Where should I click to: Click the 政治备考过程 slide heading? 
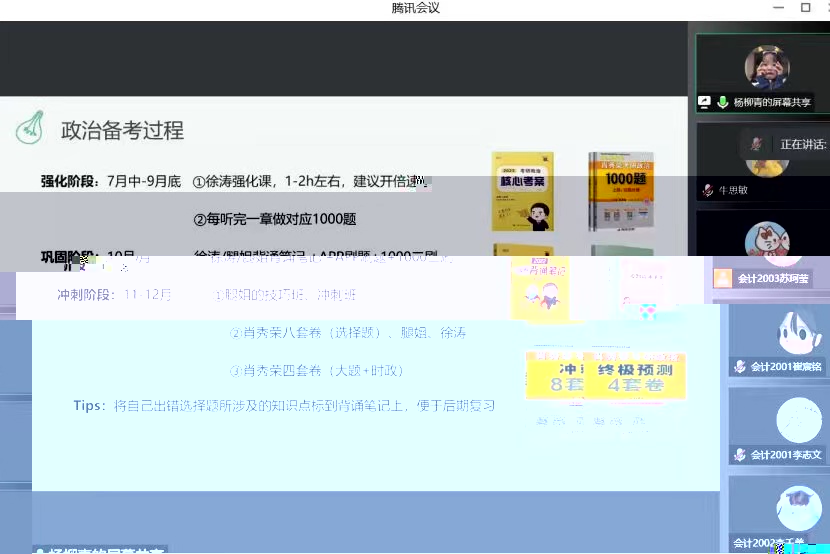122,130
